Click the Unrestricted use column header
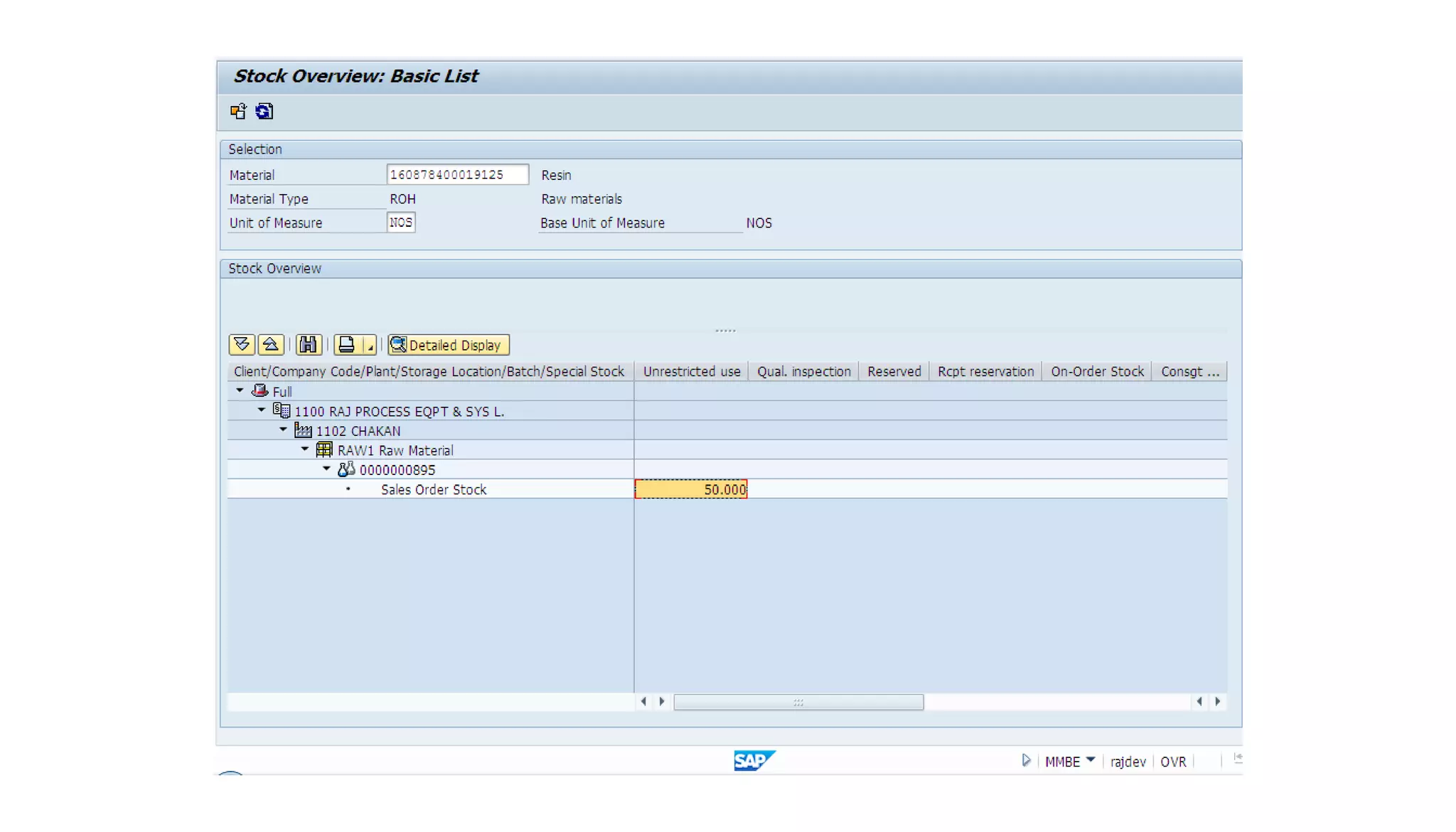Screen dimensions: 1456x832 pos(691,371)
